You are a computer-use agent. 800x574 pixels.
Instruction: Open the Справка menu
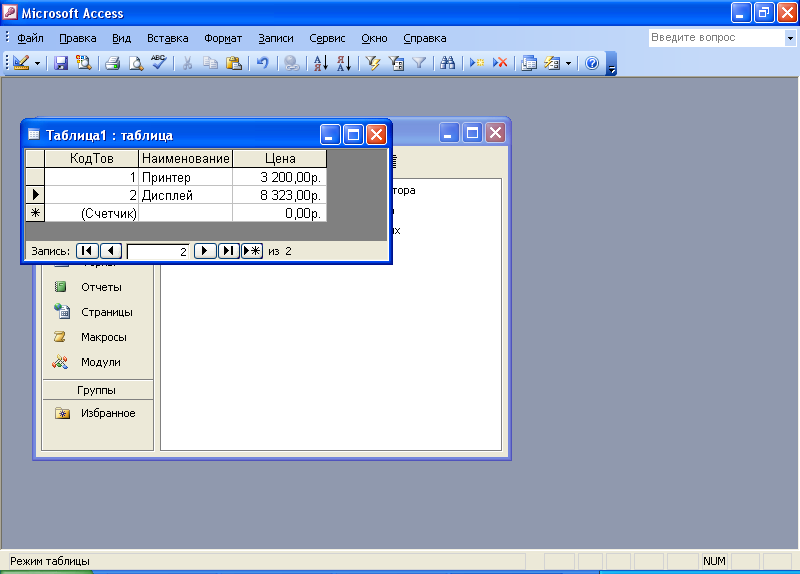(x=424, y=38)
